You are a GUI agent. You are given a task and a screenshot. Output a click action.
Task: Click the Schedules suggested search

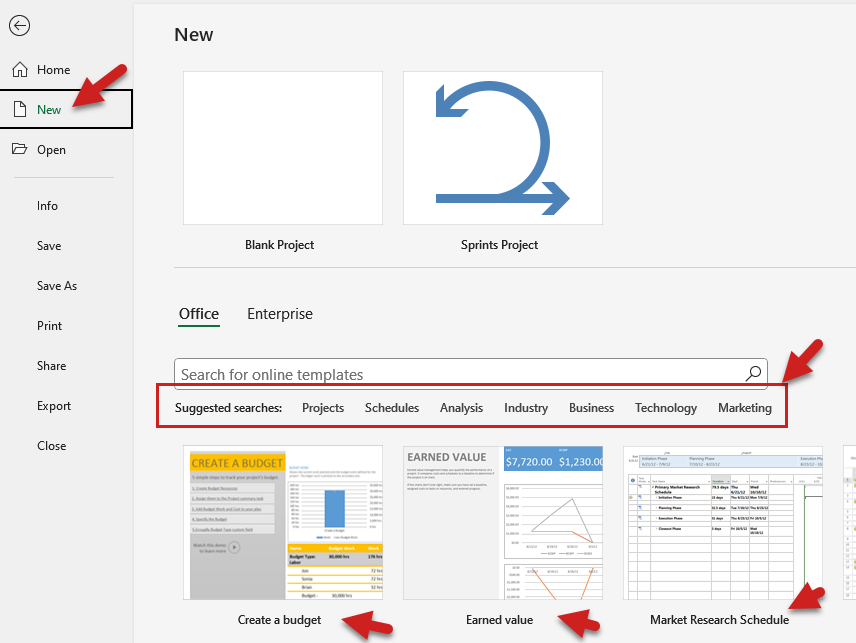click(392, 408)
